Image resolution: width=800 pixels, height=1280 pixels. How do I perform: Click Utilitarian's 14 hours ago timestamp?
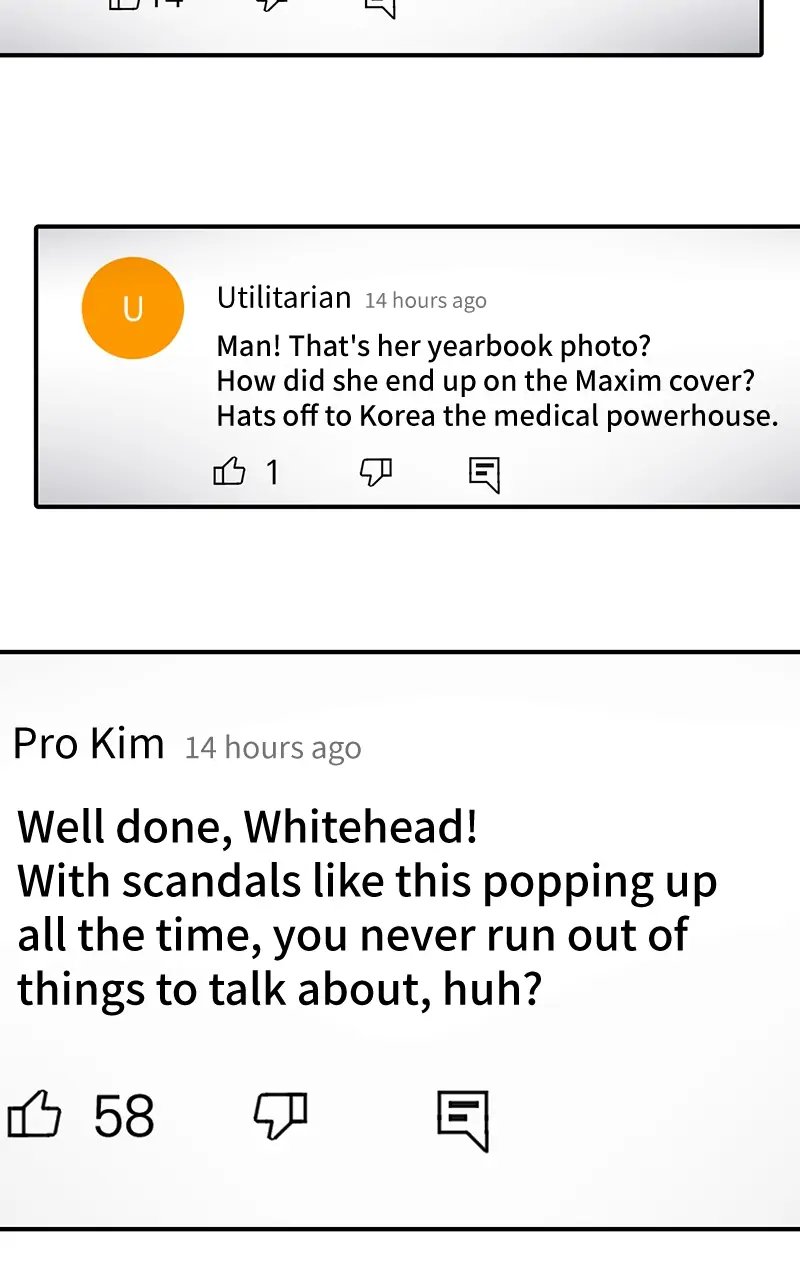tap(426, 301)
